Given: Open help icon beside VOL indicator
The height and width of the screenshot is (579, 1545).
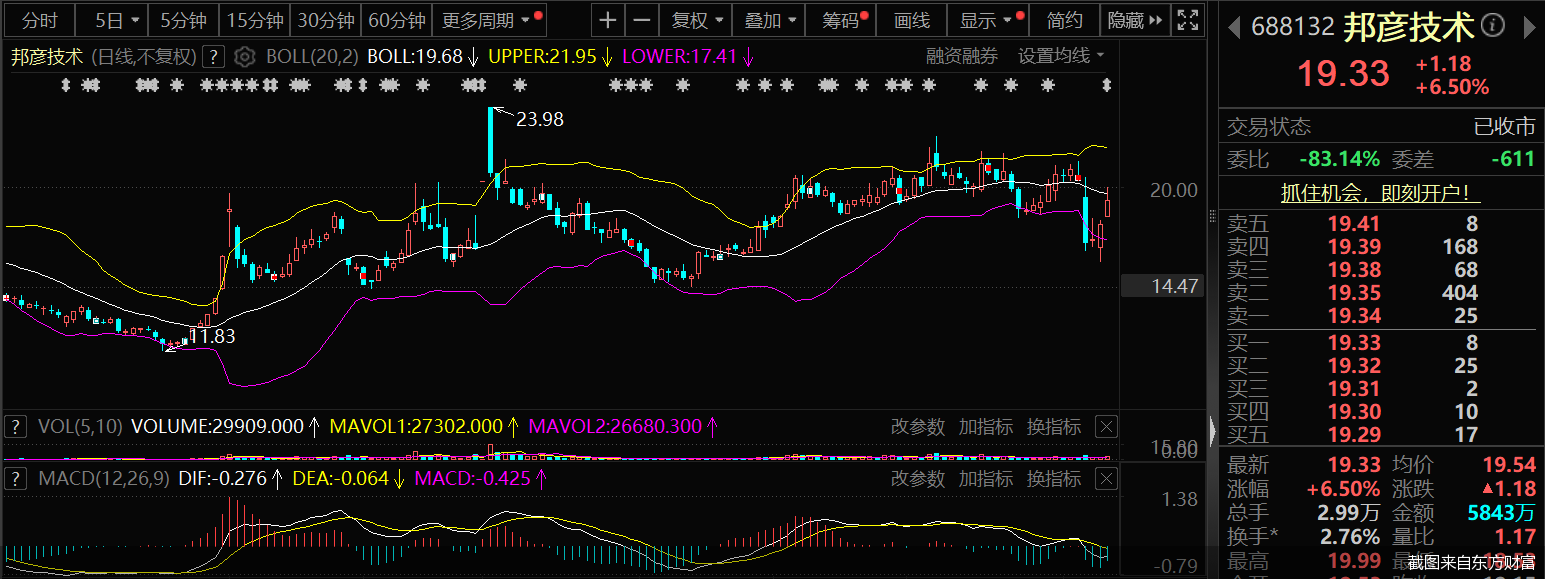Looking at the screenshot, I should click(x=15, y=427).
